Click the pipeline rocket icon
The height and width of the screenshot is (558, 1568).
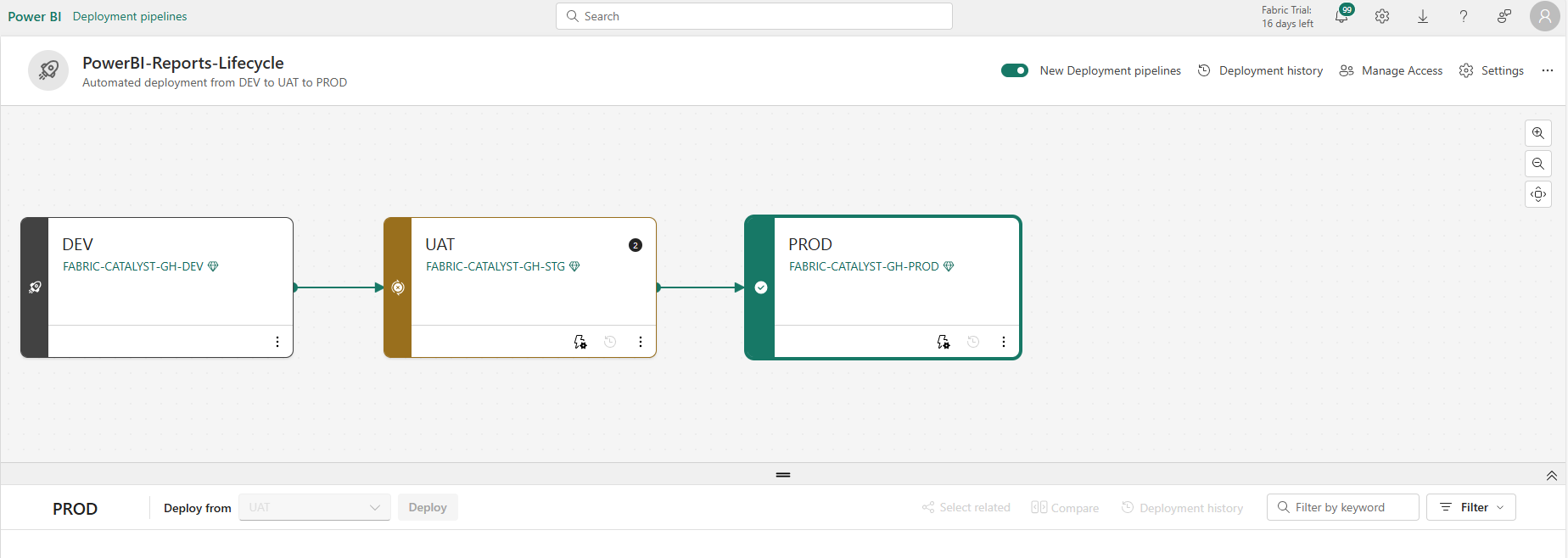coord(48,70)
